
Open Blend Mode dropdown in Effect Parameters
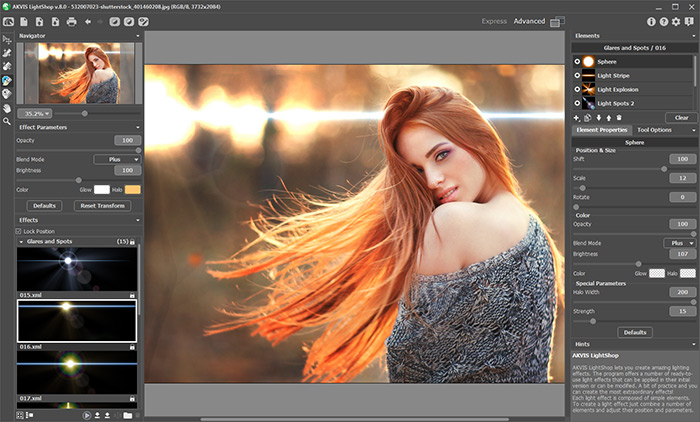coord(117,159)
